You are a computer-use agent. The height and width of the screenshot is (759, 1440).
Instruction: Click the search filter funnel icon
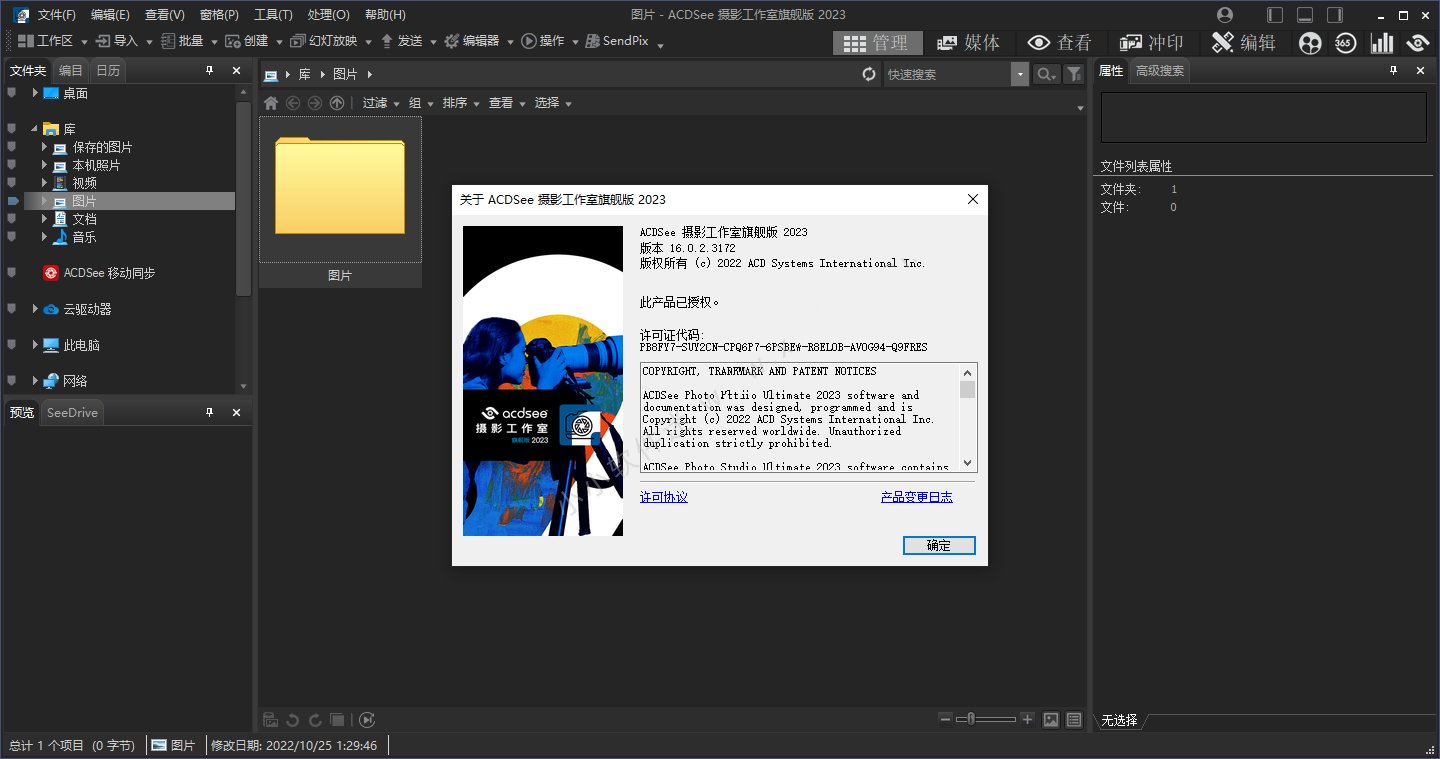coord(1073,74)
